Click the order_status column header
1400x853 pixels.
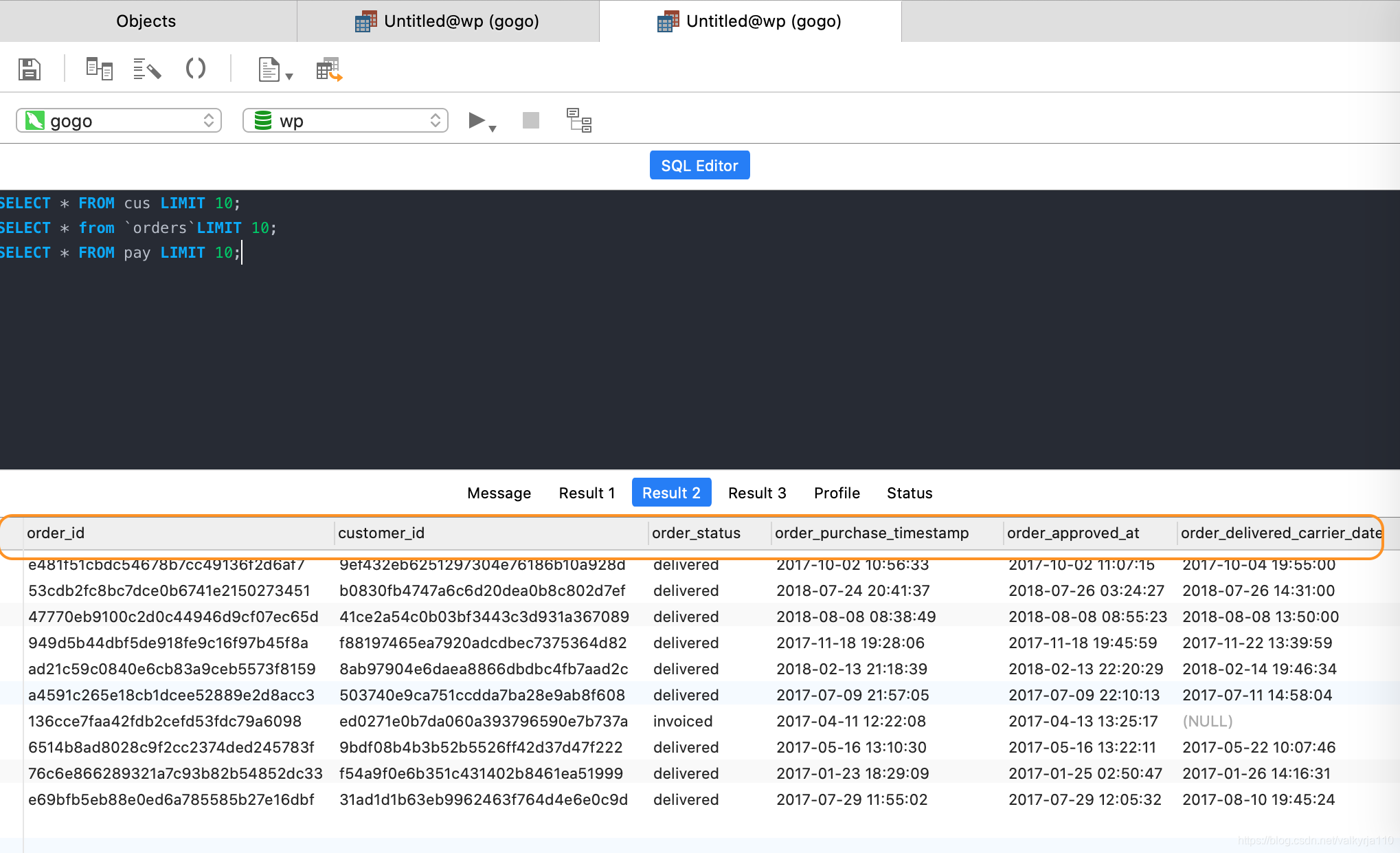tap(696, 533)
